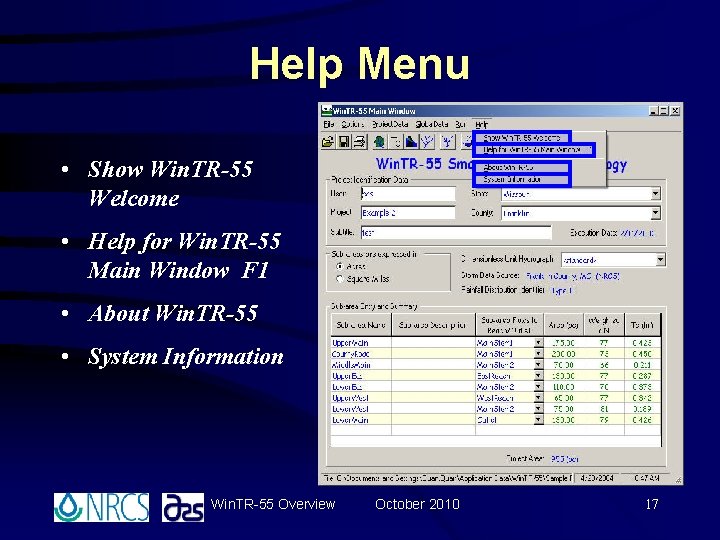Click the Help menu in menu bar
Viewport: 720px width, 540px height.
click(481, 124)
